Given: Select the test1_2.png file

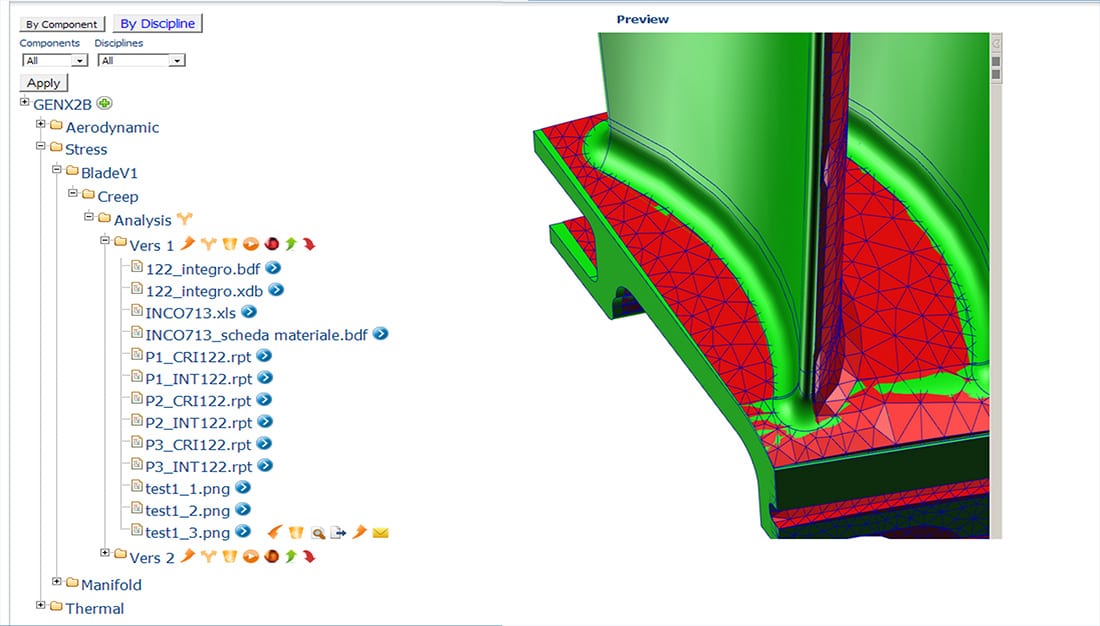Looking at the screenshot, I should [x=188, y=511].
